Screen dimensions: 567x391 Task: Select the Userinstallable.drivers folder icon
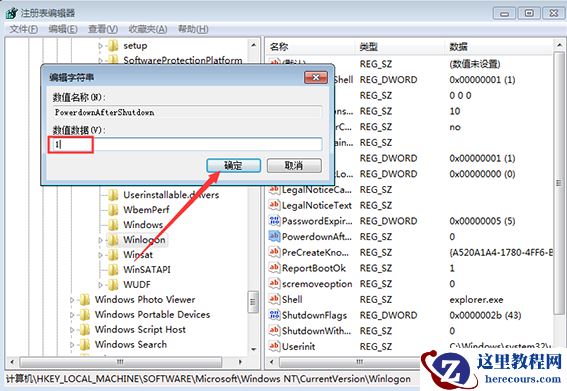point(113,195)
